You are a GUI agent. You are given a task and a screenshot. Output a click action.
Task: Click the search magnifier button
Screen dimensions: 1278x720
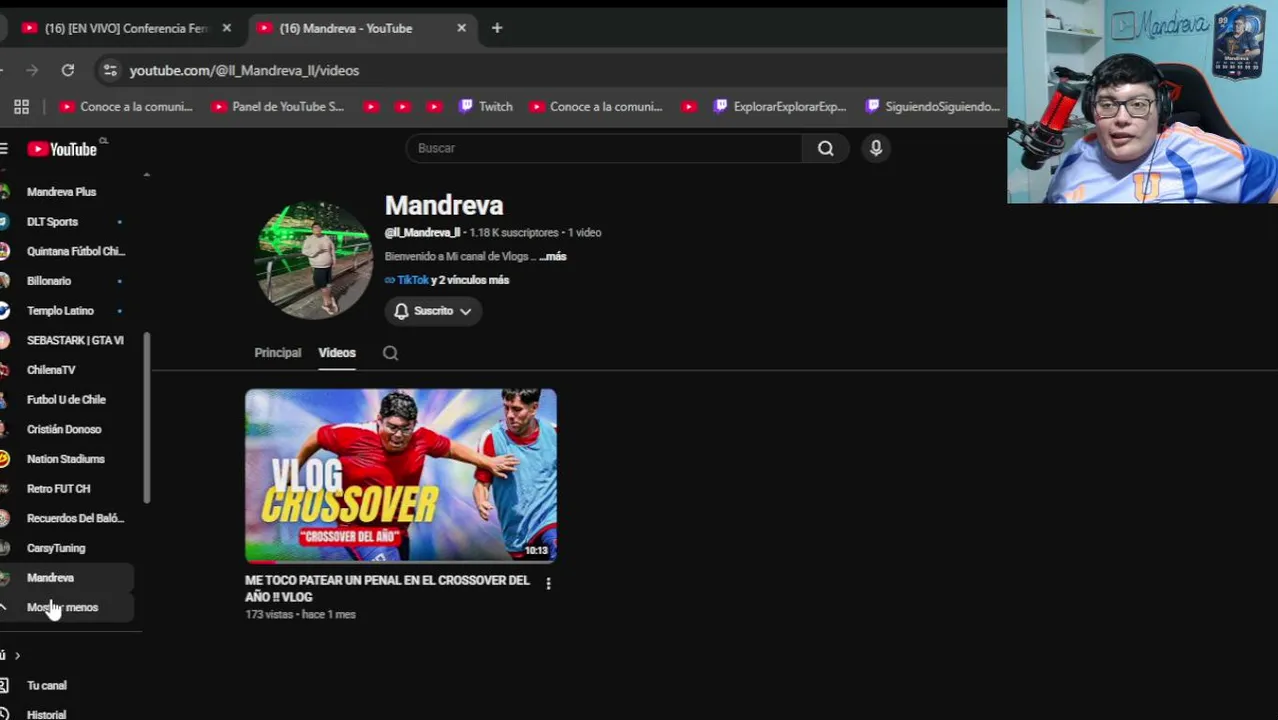(825, 148)
